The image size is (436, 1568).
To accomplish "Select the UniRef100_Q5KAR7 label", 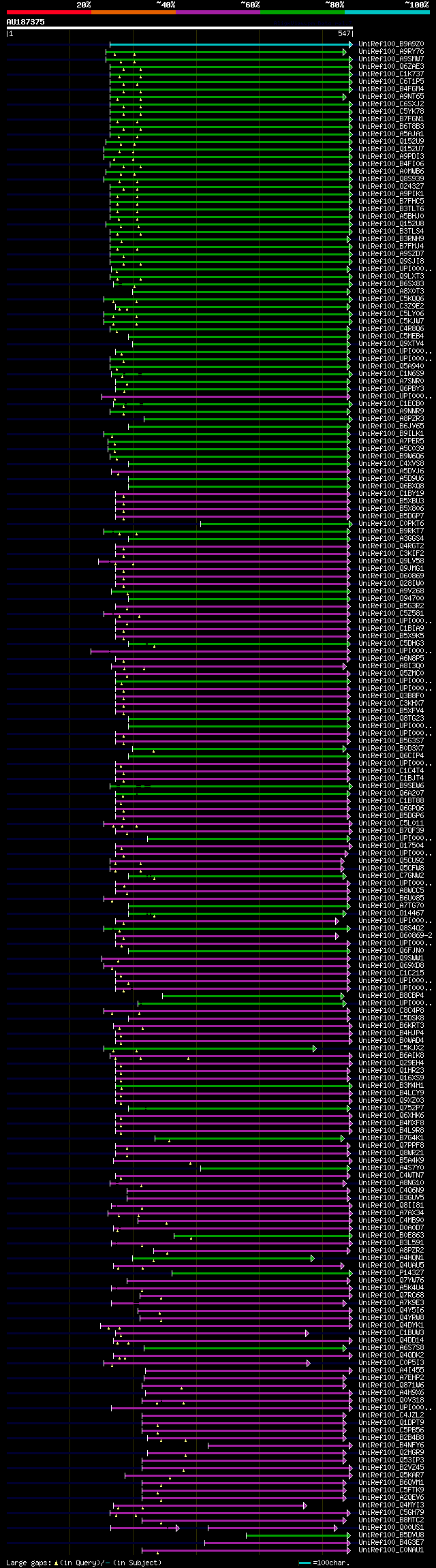I will 391,1475.
